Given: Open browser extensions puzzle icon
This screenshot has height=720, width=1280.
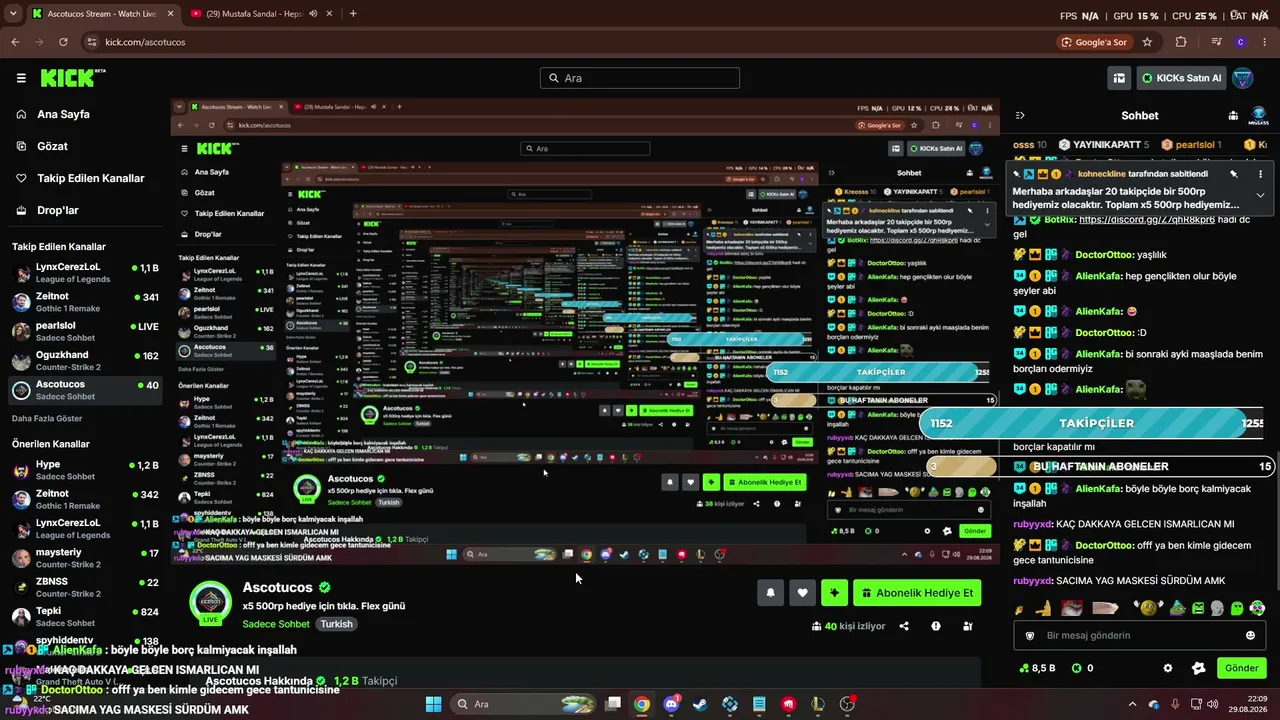Looking at the screenshot, I should coord(1181,42).
